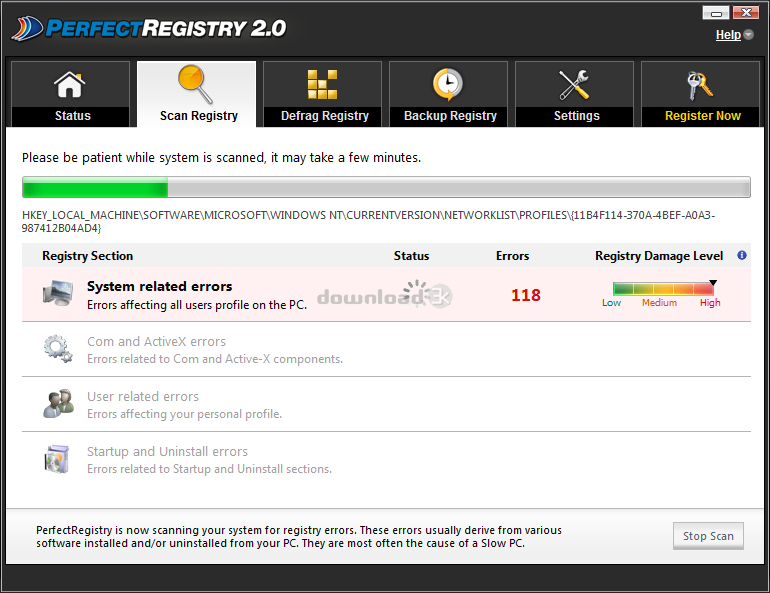The height and width of the screenshot is (593, 770).
Task: Click the gears icon for Com and ActiveX errors
Action: point(57,349)
